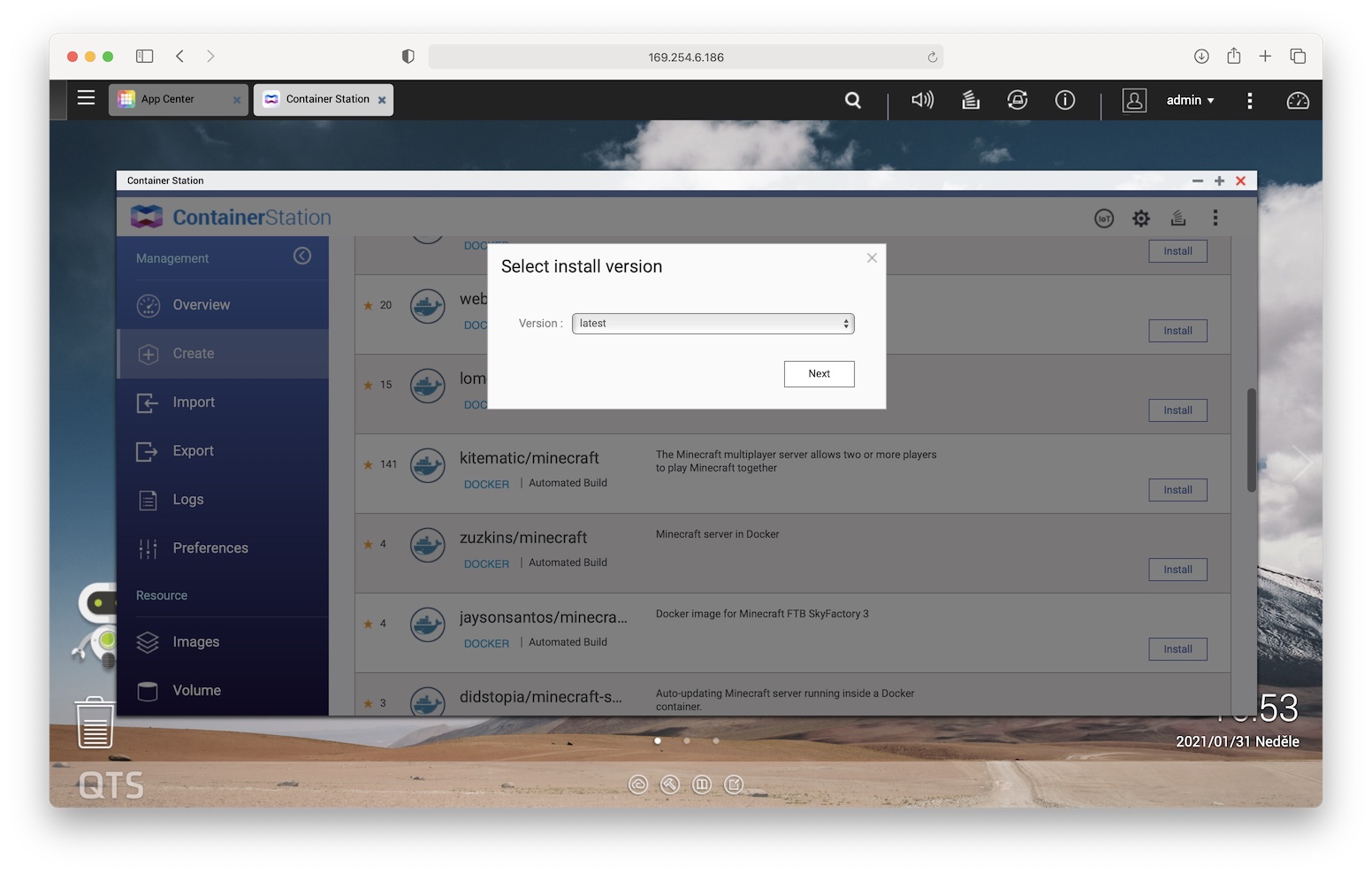This screenshot has height=873, width=1372.
Task: Click the Next button in dialog
Action: (x=819, y=374)
